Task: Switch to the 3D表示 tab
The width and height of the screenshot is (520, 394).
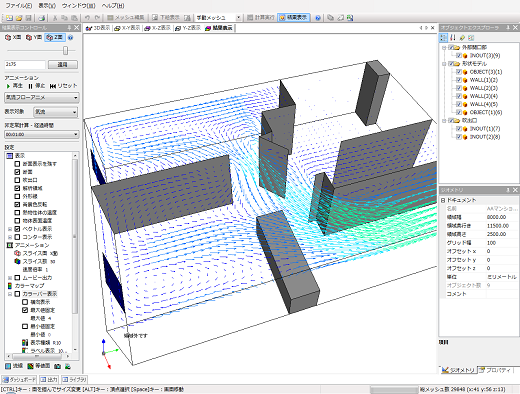Action: click(x=98, y=28)
